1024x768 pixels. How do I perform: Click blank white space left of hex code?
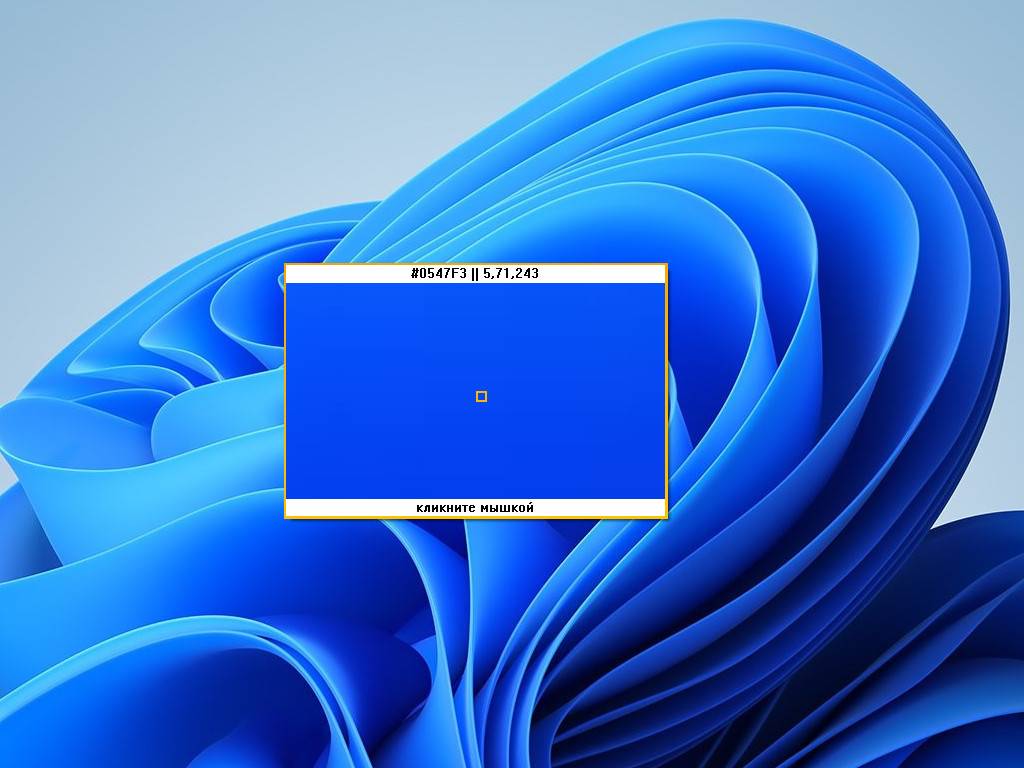coord(340,273)
